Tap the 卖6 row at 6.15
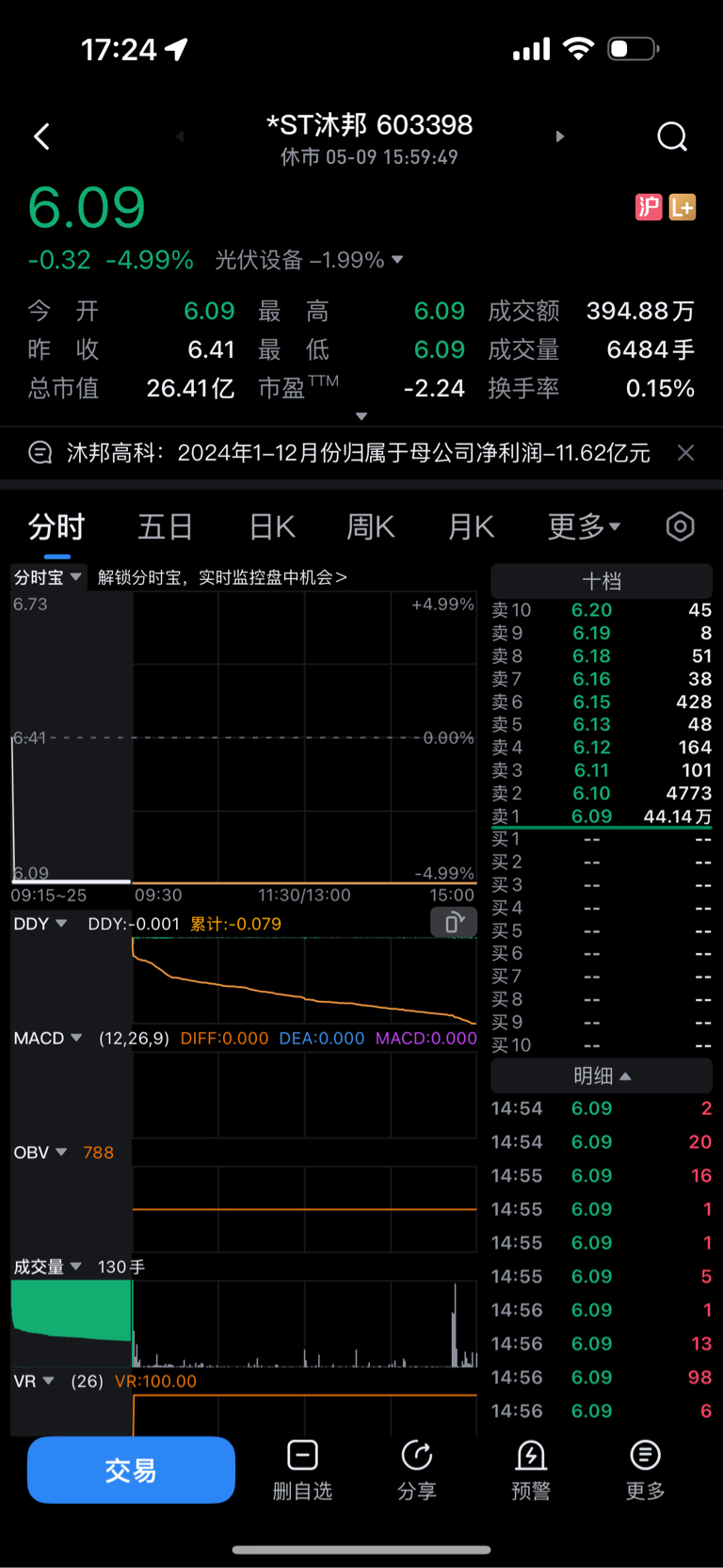723x1568 pixels. point(602,703)
